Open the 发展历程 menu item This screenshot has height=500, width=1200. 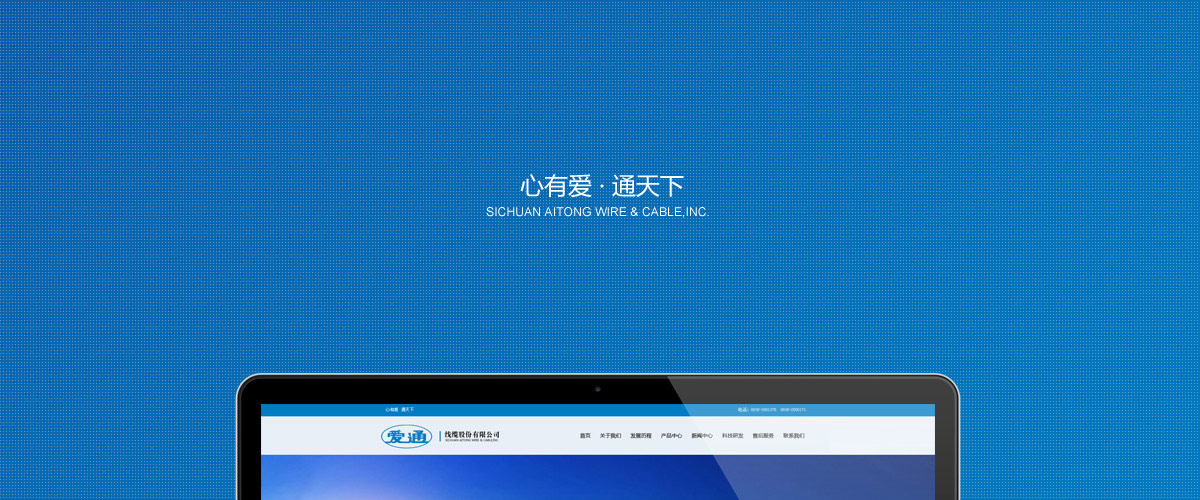coord(641,436)
